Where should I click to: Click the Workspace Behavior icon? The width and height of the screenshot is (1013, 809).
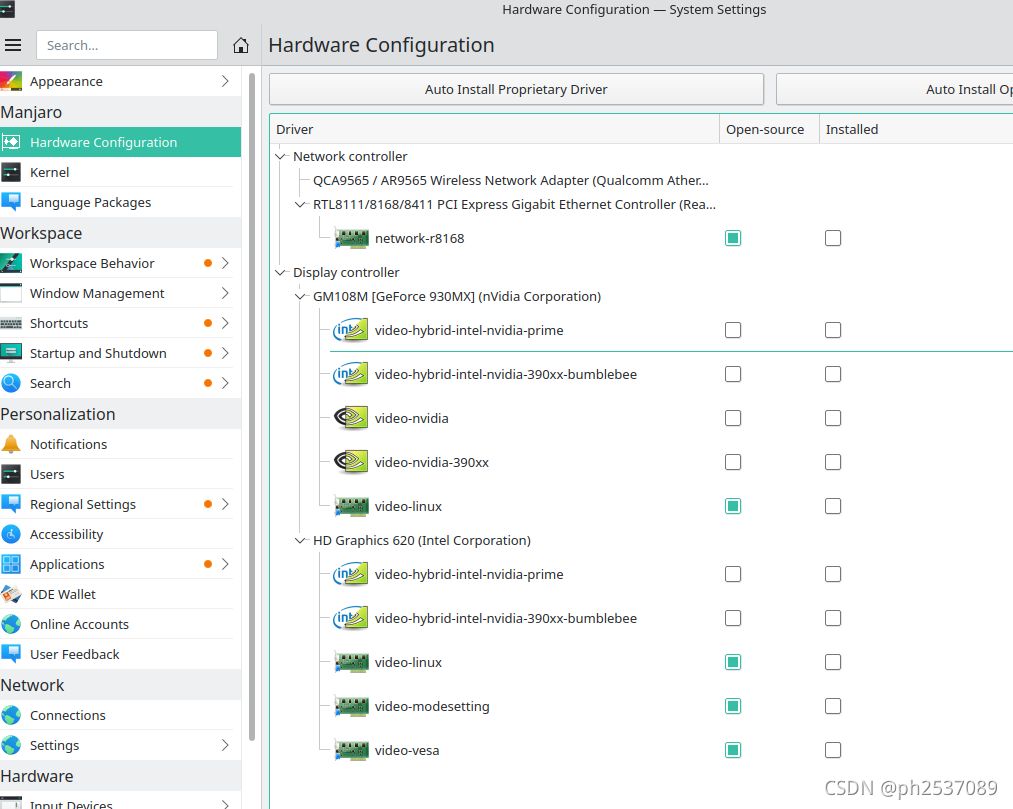coord(11,263)
